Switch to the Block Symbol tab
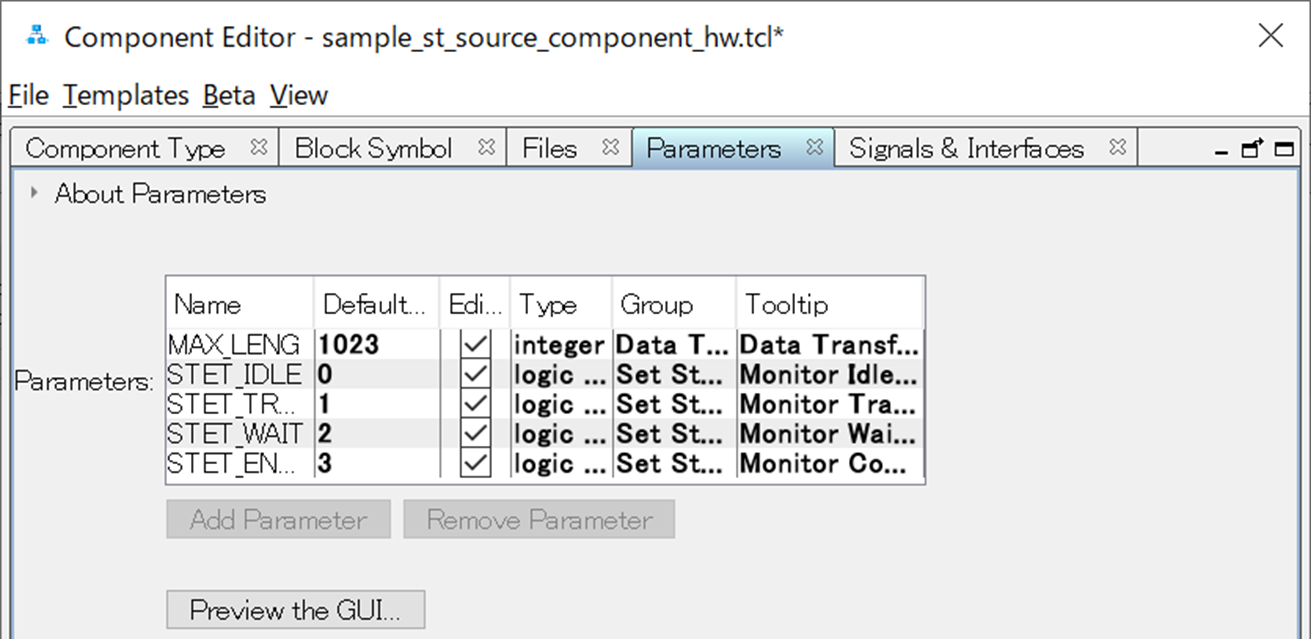This screenshot has height=639, width=1311. point(373,149)
